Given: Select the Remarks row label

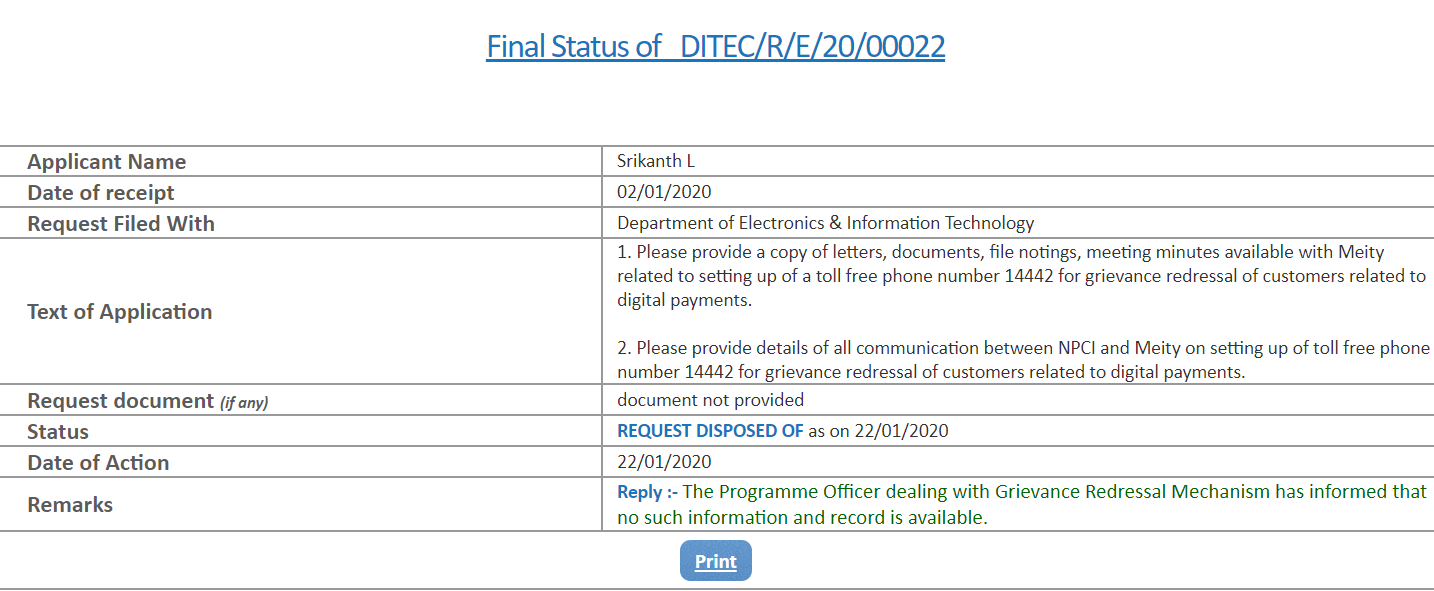Looking at the screenshot, I should click(70, 505).
